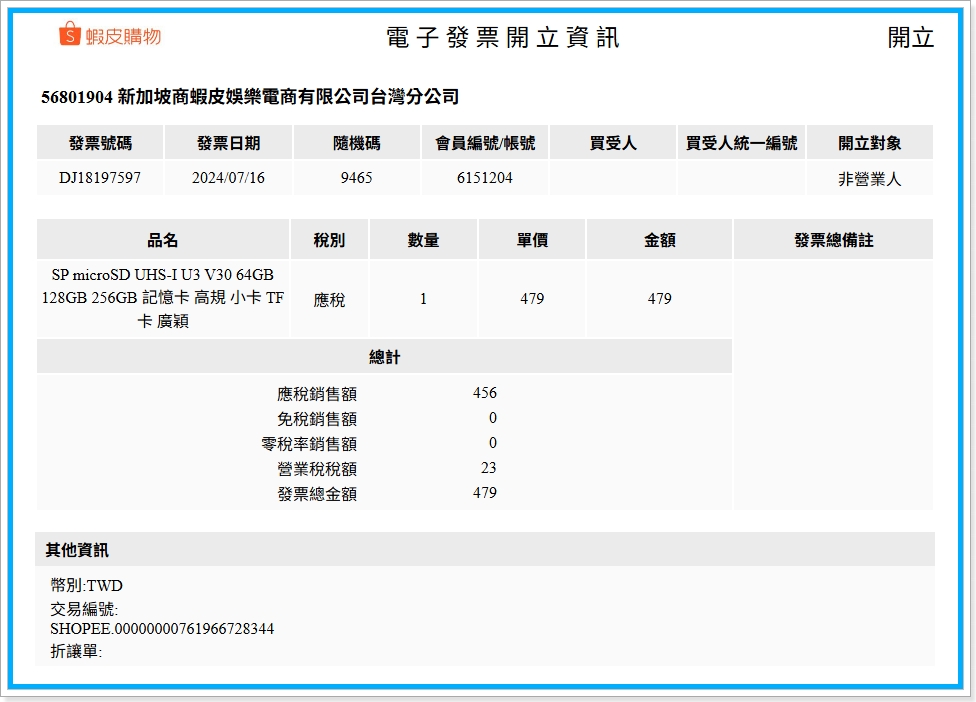
Task: Click the 蝦皮購物 brand name text
Action: 123,36
